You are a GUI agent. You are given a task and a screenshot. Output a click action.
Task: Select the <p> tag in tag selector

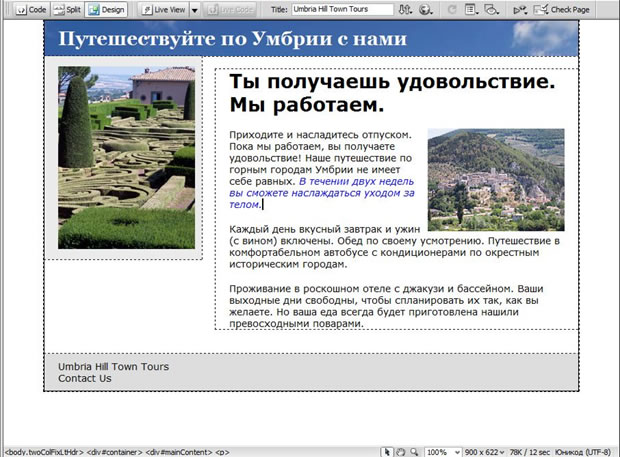(x=222, y=452)
